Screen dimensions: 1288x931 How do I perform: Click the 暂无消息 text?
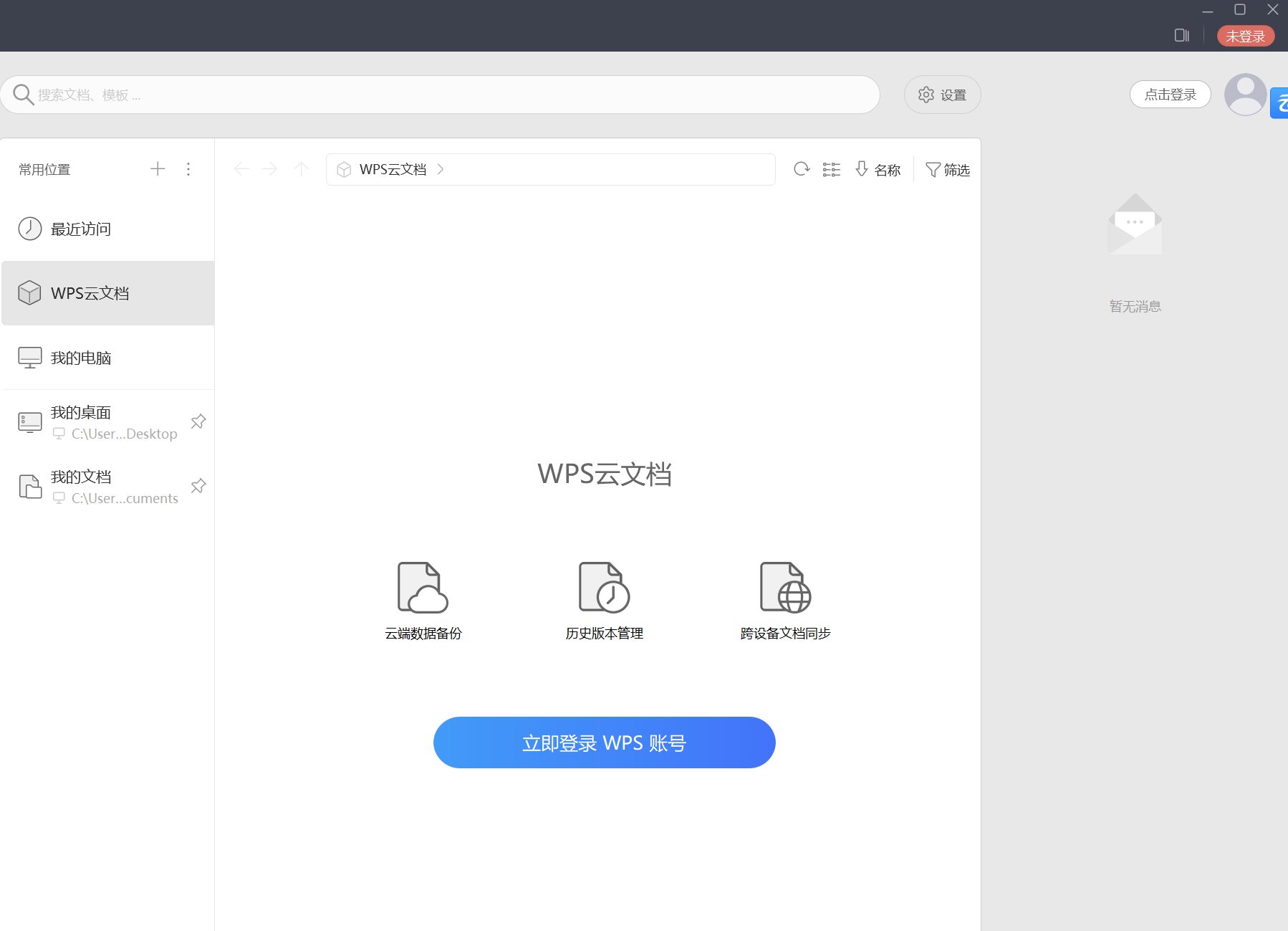point(1135,307)
